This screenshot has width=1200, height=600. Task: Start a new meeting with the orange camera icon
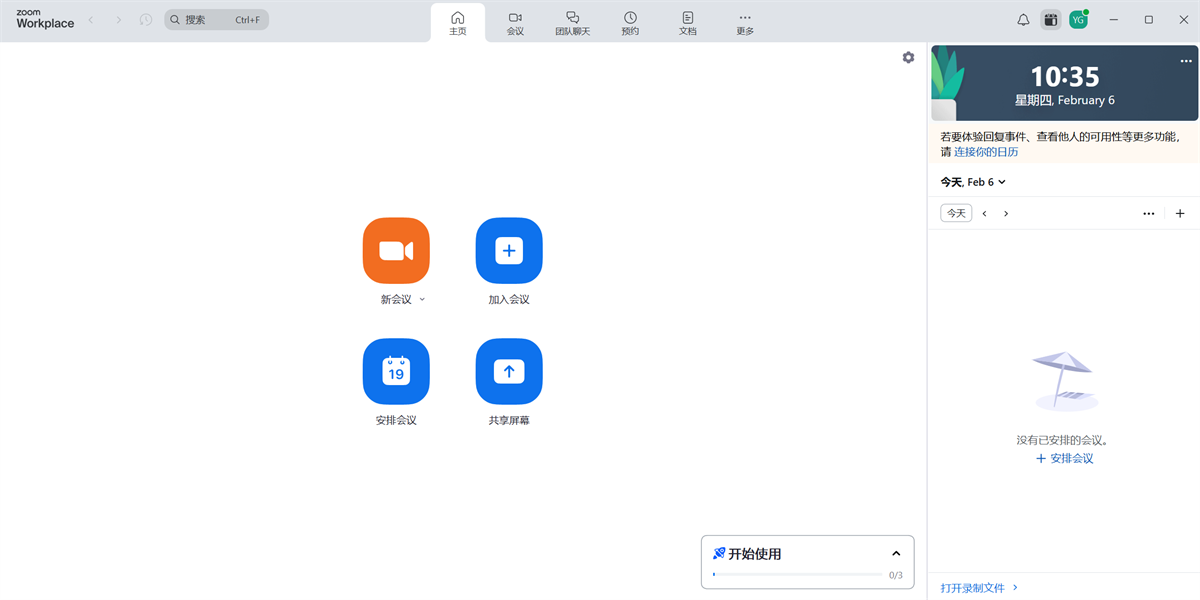point(396,250)
